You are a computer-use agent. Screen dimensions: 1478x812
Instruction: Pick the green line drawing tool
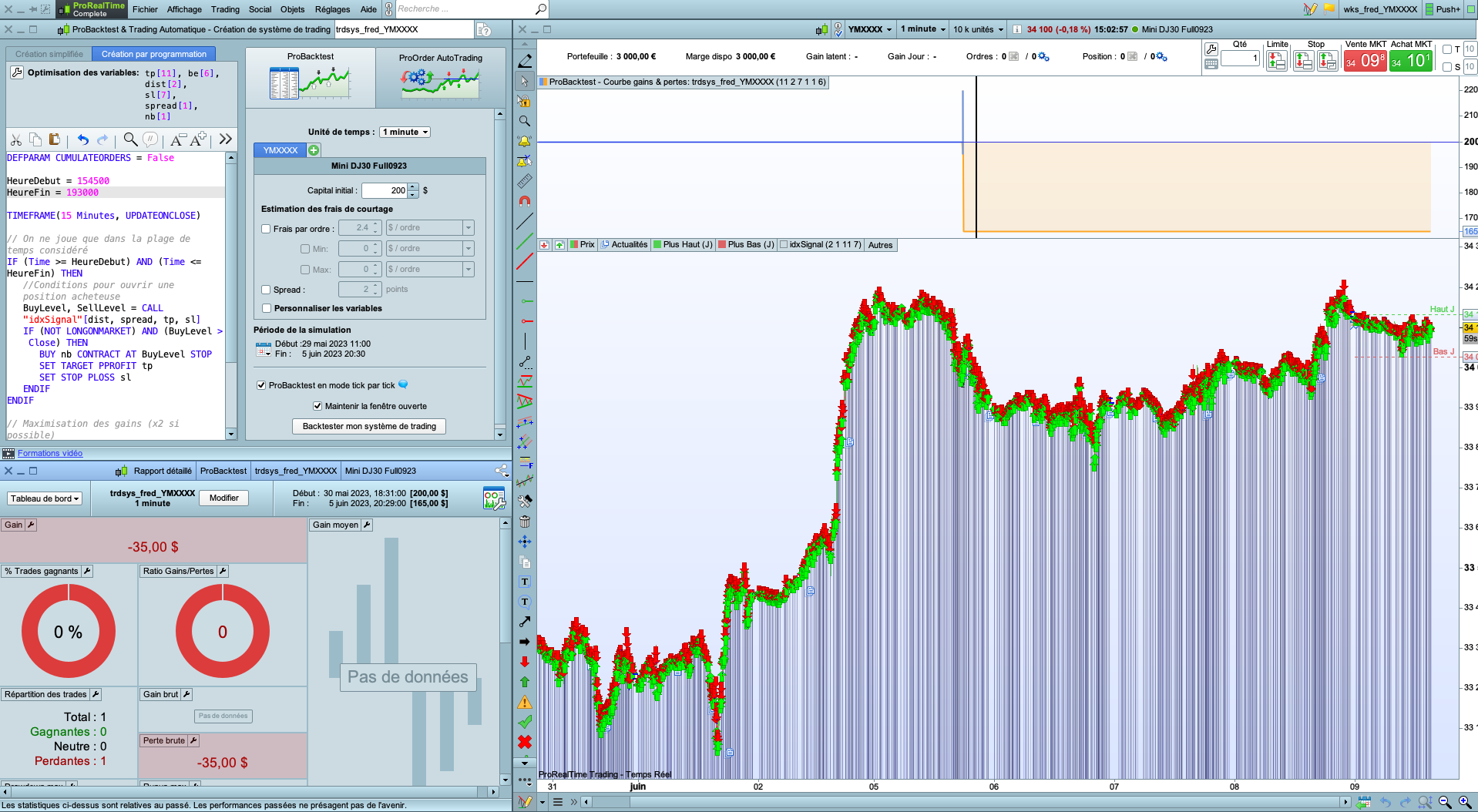[x=525, y=241]
